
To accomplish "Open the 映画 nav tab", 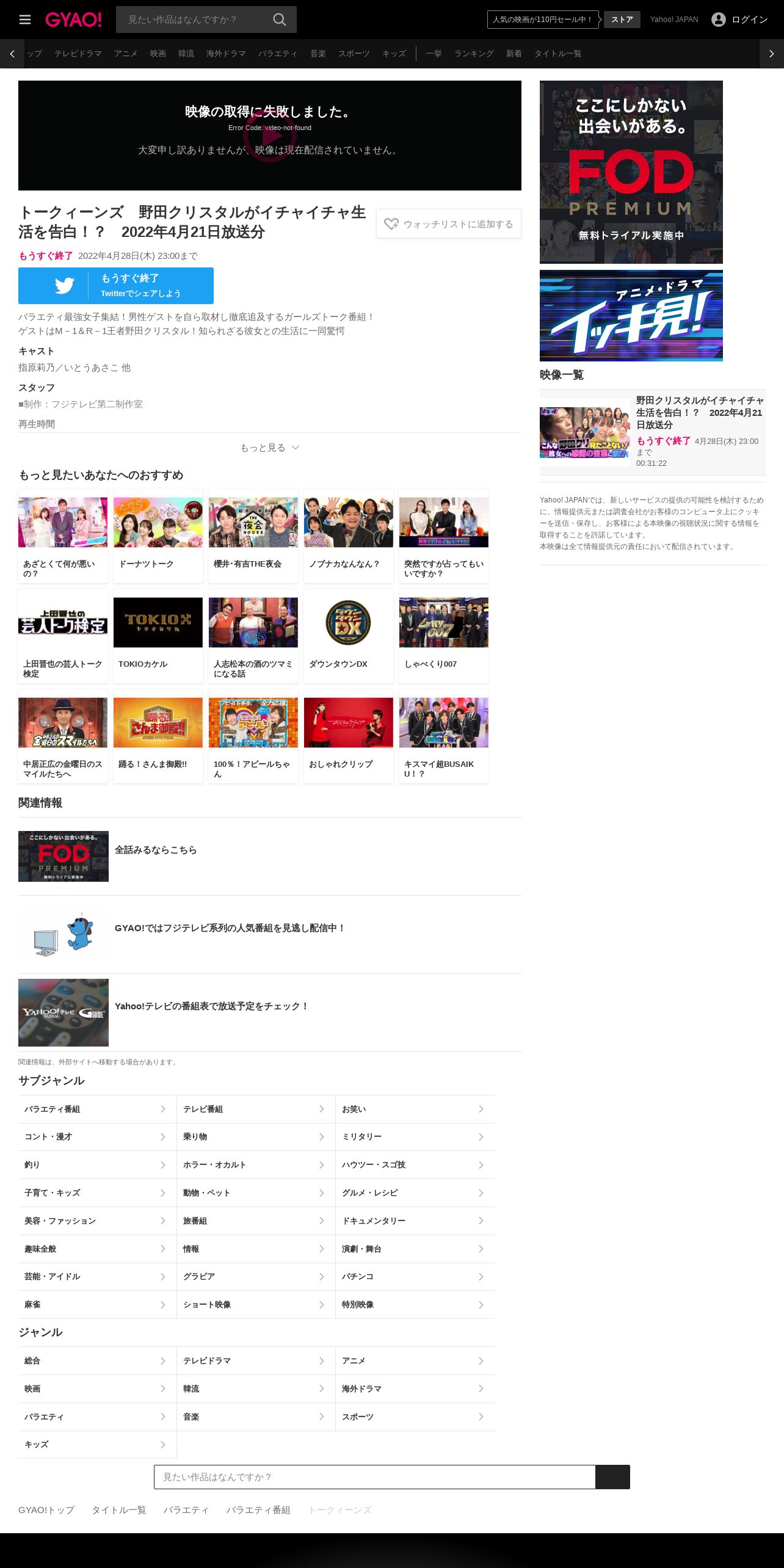I will [158, 54].
